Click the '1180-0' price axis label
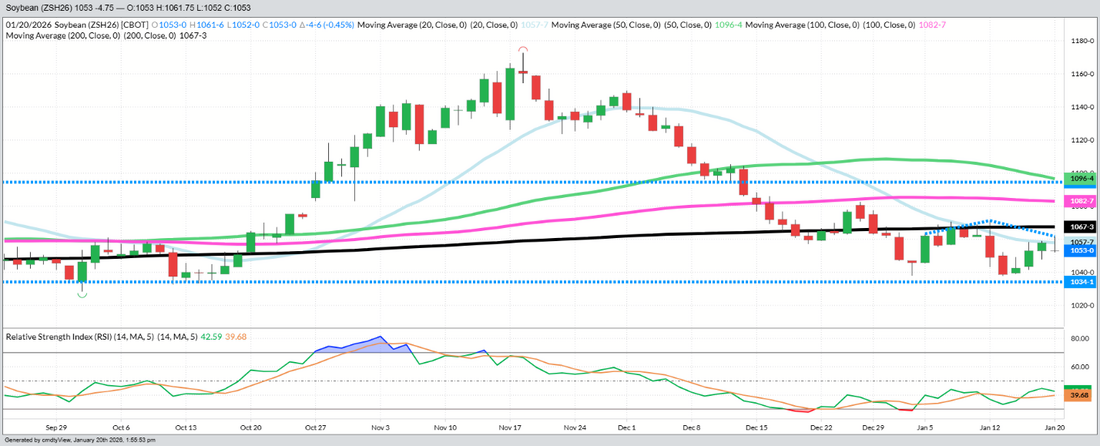Viewport: 1100px width, 446px height. coord(1082,41)
